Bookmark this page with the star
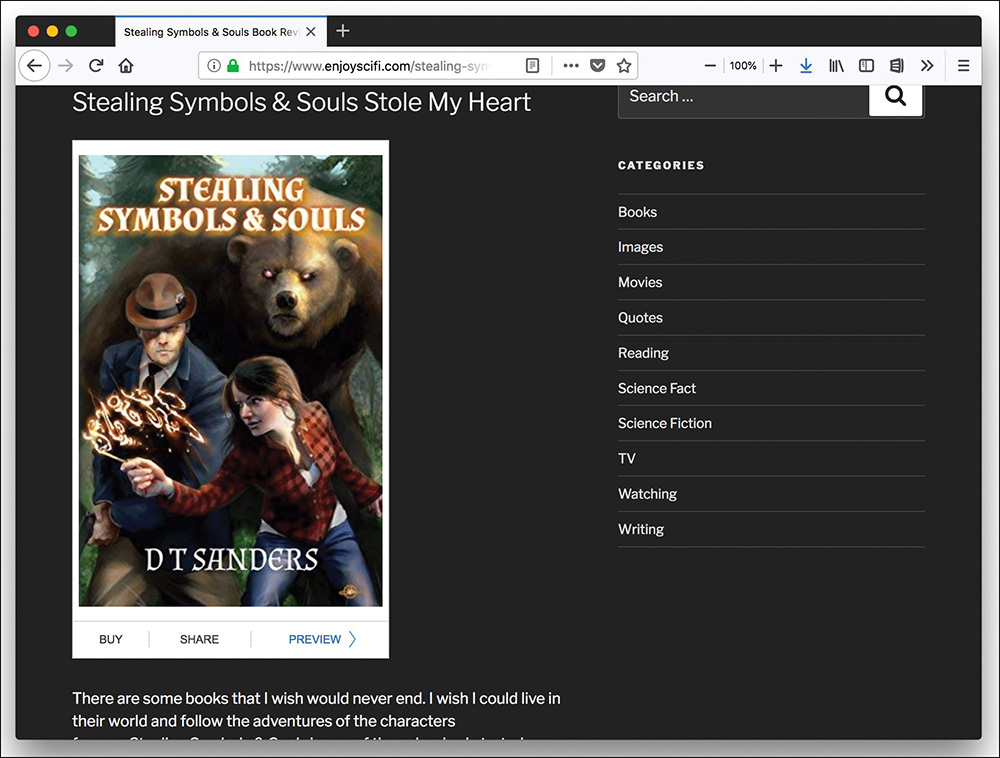Viewport: 1000px width, 758px height. click(x=623, y=64)
